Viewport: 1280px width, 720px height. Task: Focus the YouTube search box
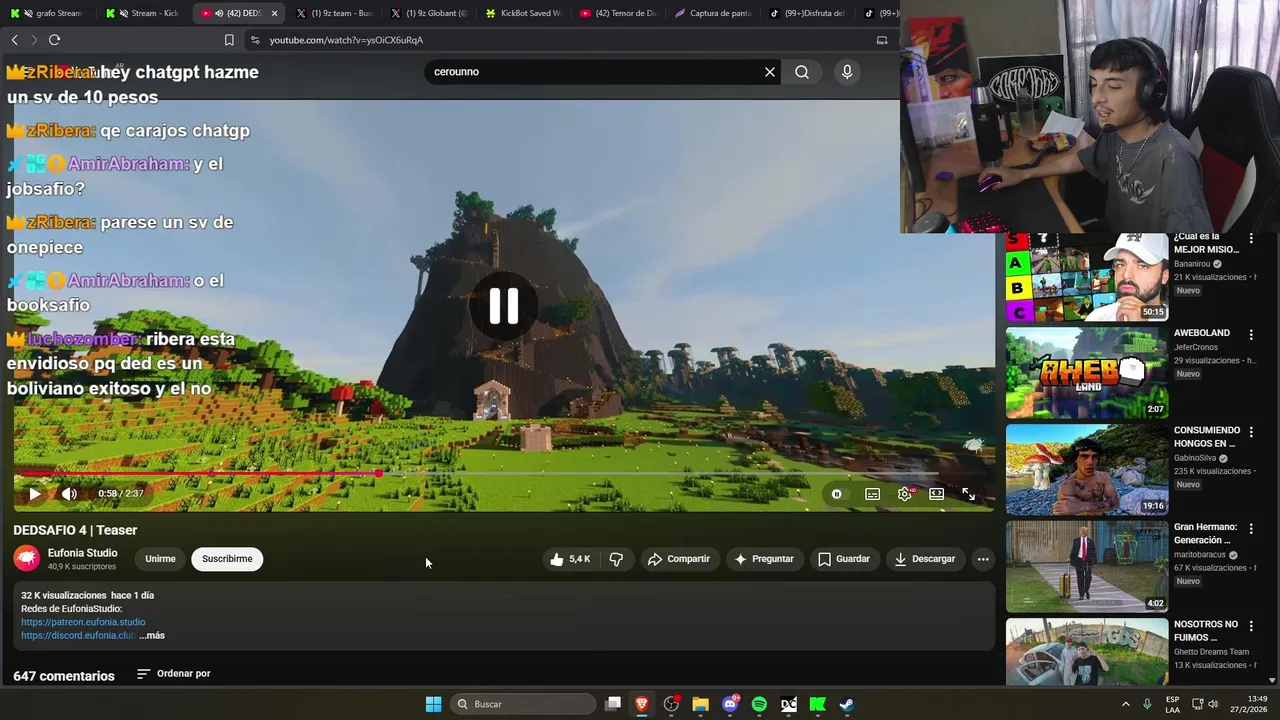tap(595, 72)
